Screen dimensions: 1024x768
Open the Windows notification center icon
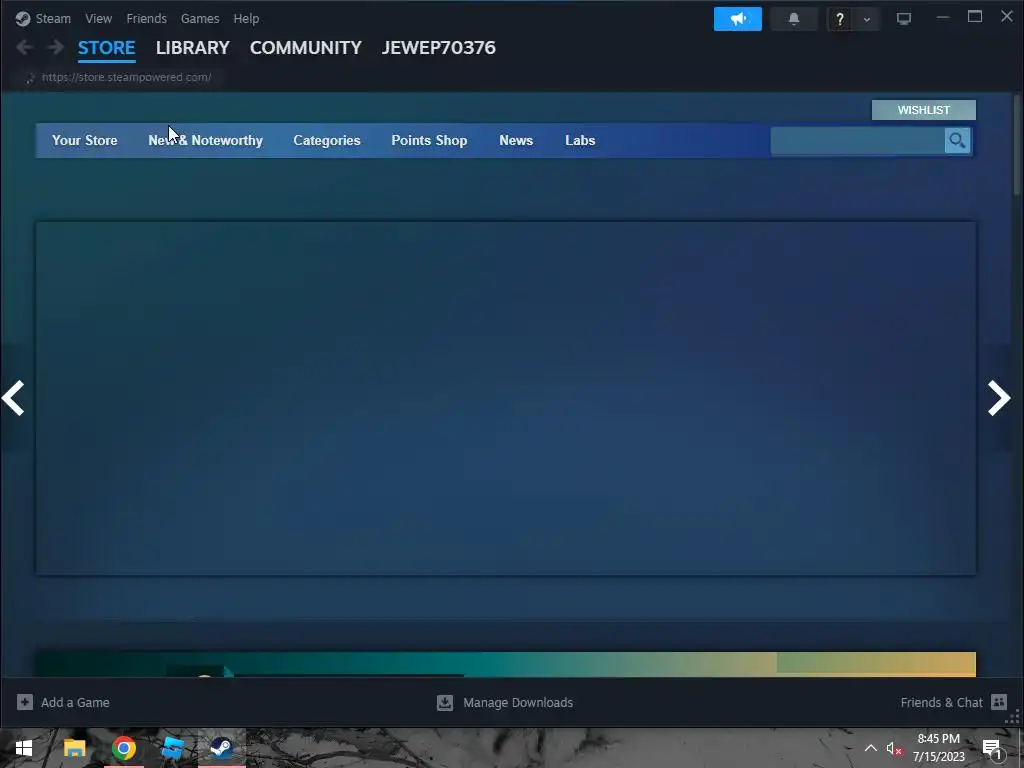(x=992, y=749)
